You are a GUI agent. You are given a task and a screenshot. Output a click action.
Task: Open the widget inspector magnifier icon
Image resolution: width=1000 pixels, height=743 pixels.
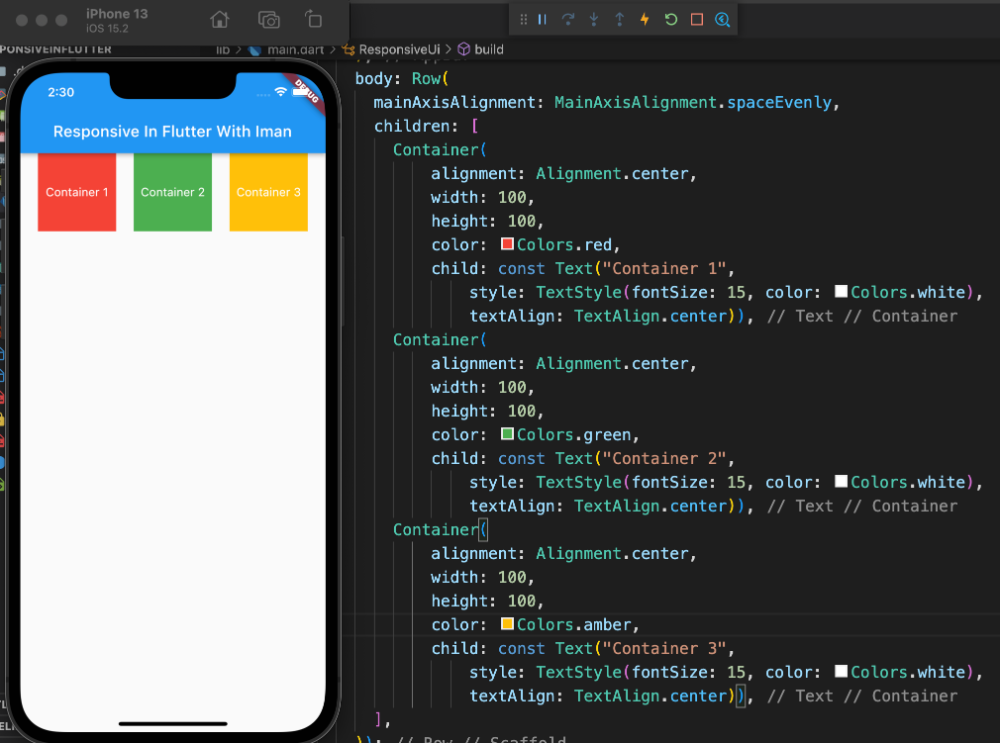(x=722, y=20)
